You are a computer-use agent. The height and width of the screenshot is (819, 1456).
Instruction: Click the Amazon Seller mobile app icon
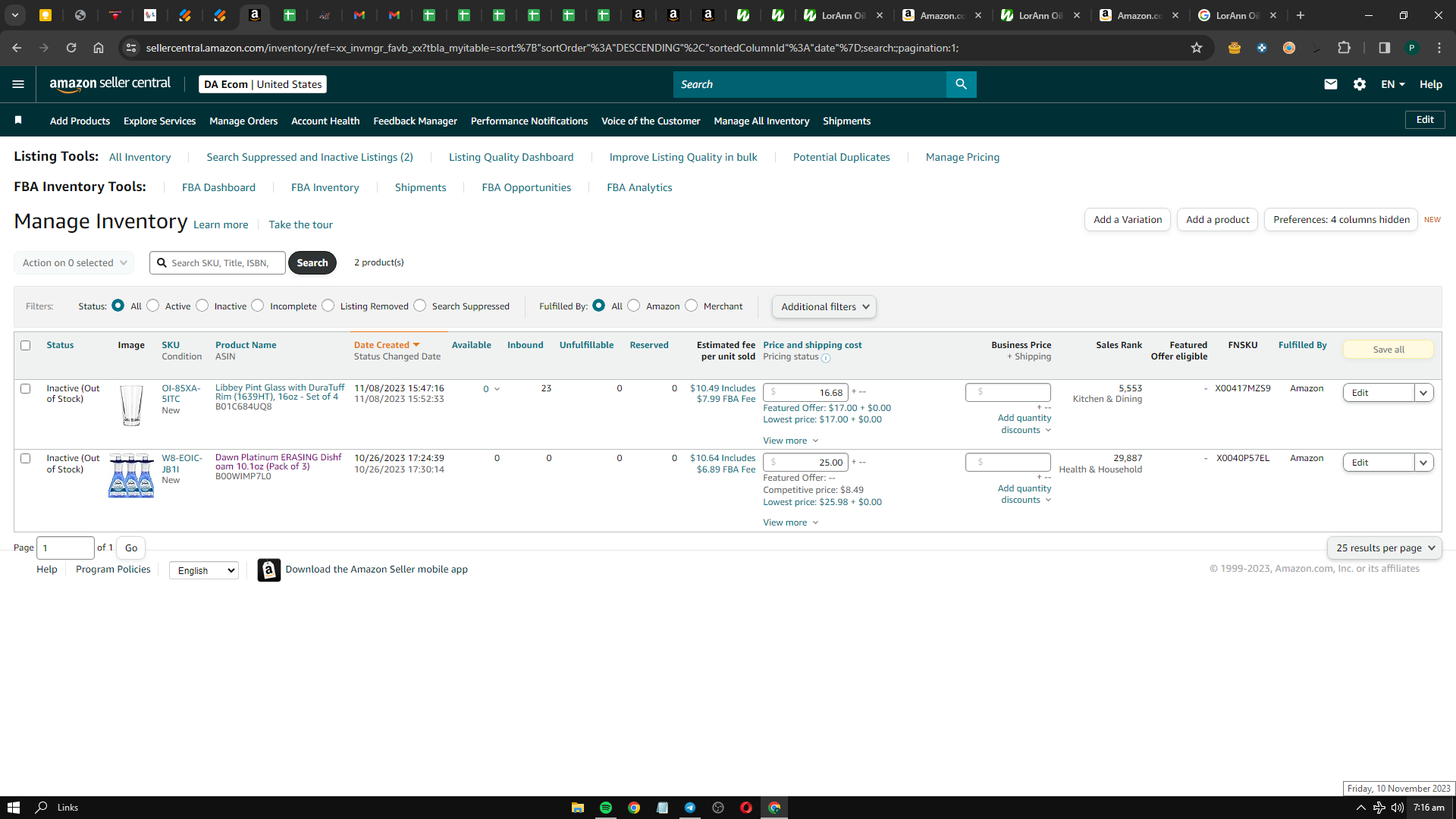269,570
